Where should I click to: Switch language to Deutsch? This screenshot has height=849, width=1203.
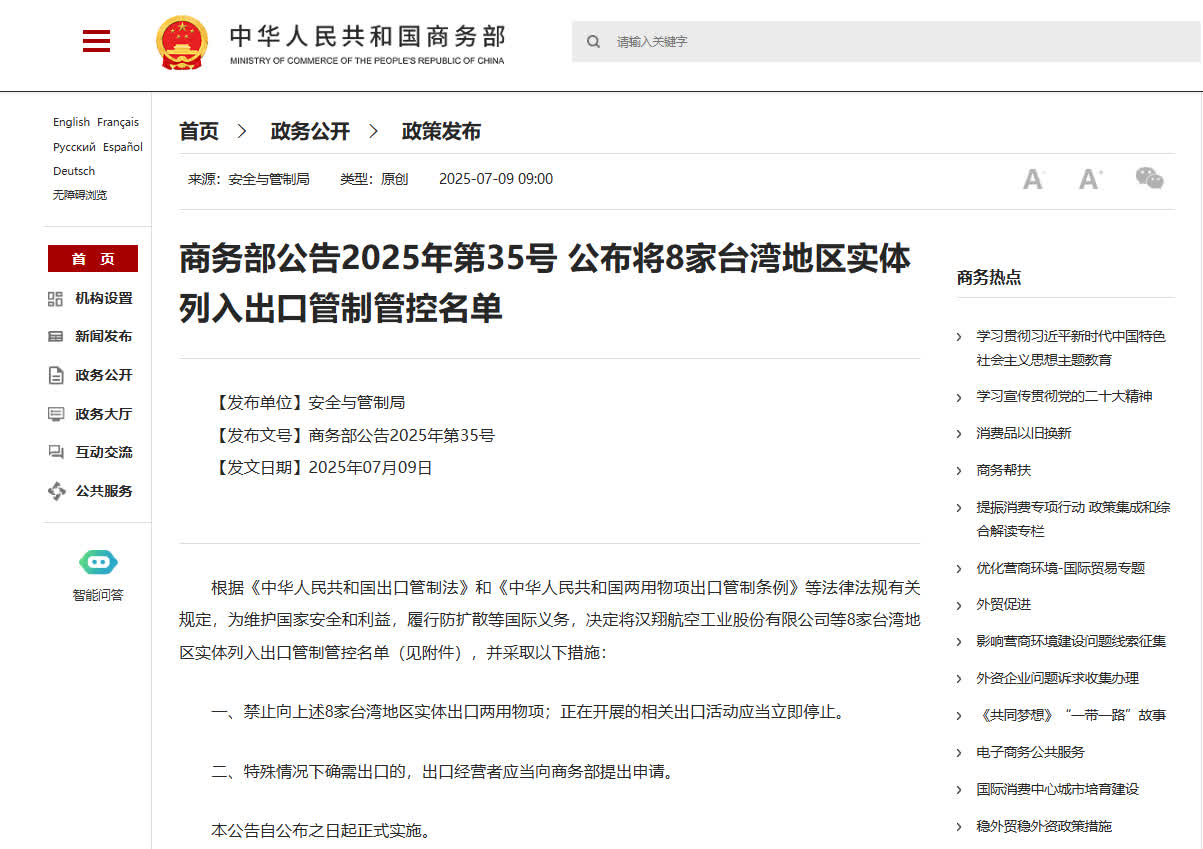coord(74,171)
